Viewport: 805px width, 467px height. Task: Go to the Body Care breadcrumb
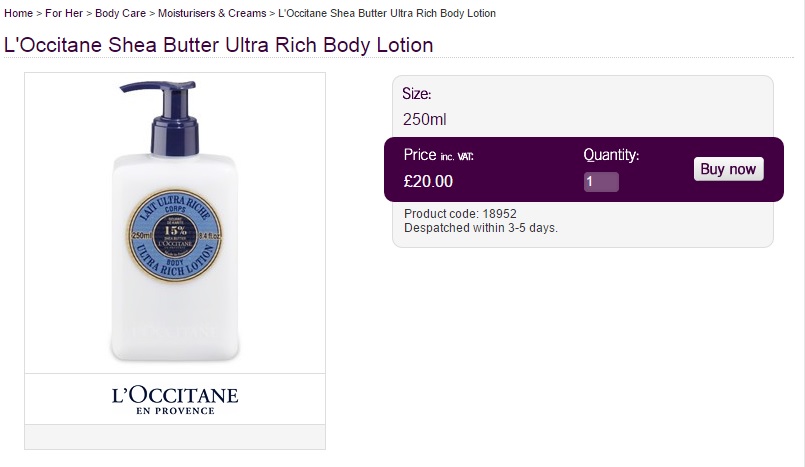122,14
